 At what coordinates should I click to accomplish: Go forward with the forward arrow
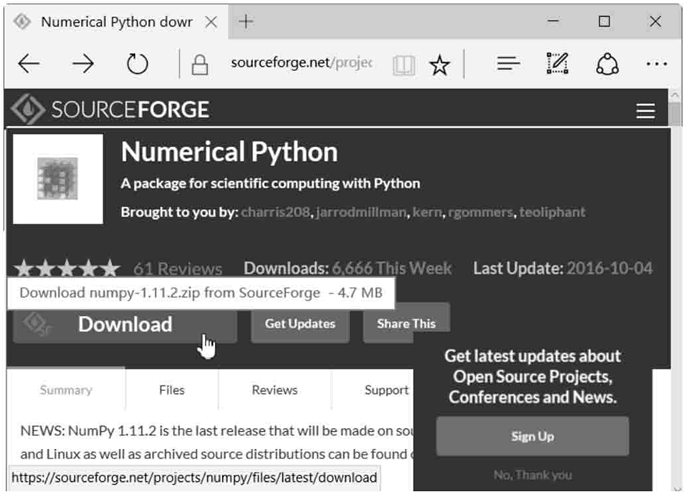[83, 64]
